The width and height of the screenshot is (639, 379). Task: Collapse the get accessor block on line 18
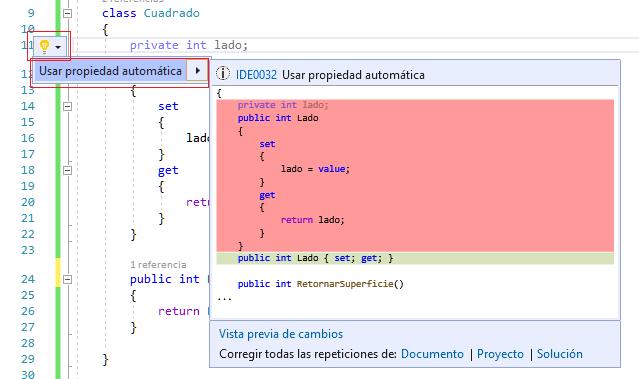(x=68, y=170)
